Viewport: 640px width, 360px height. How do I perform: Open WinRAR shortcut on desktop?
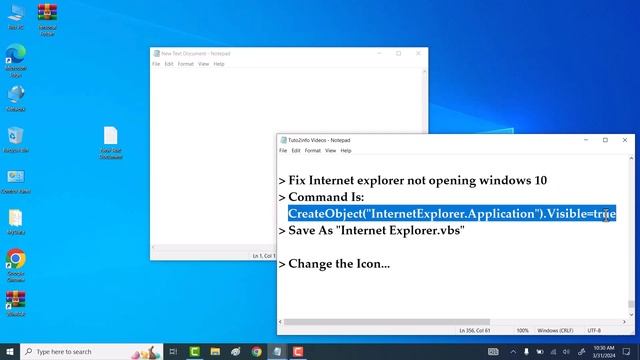(16, 304)
